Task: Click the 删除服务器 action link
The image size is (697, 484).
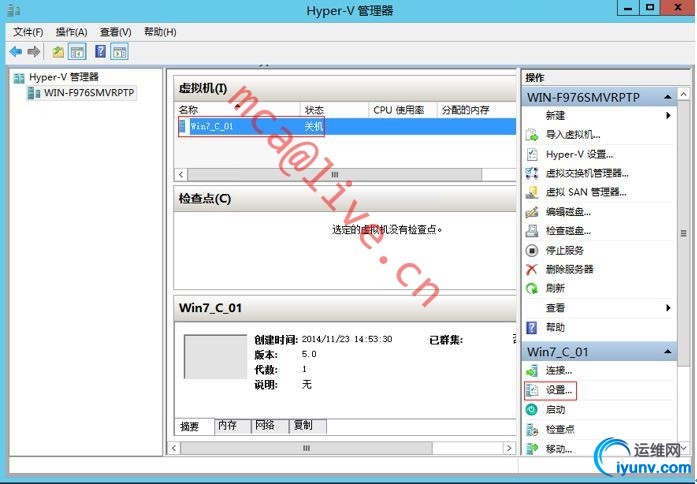Action: pos(569,269)
